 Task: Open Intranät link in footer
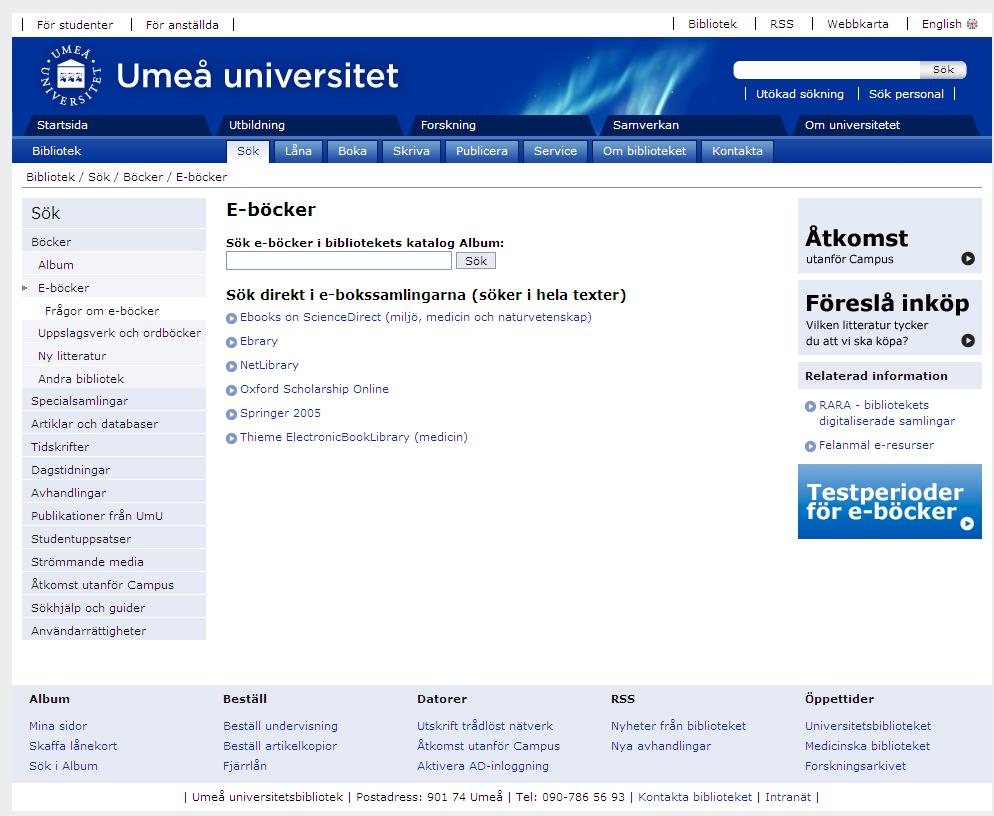coord(788,797)
